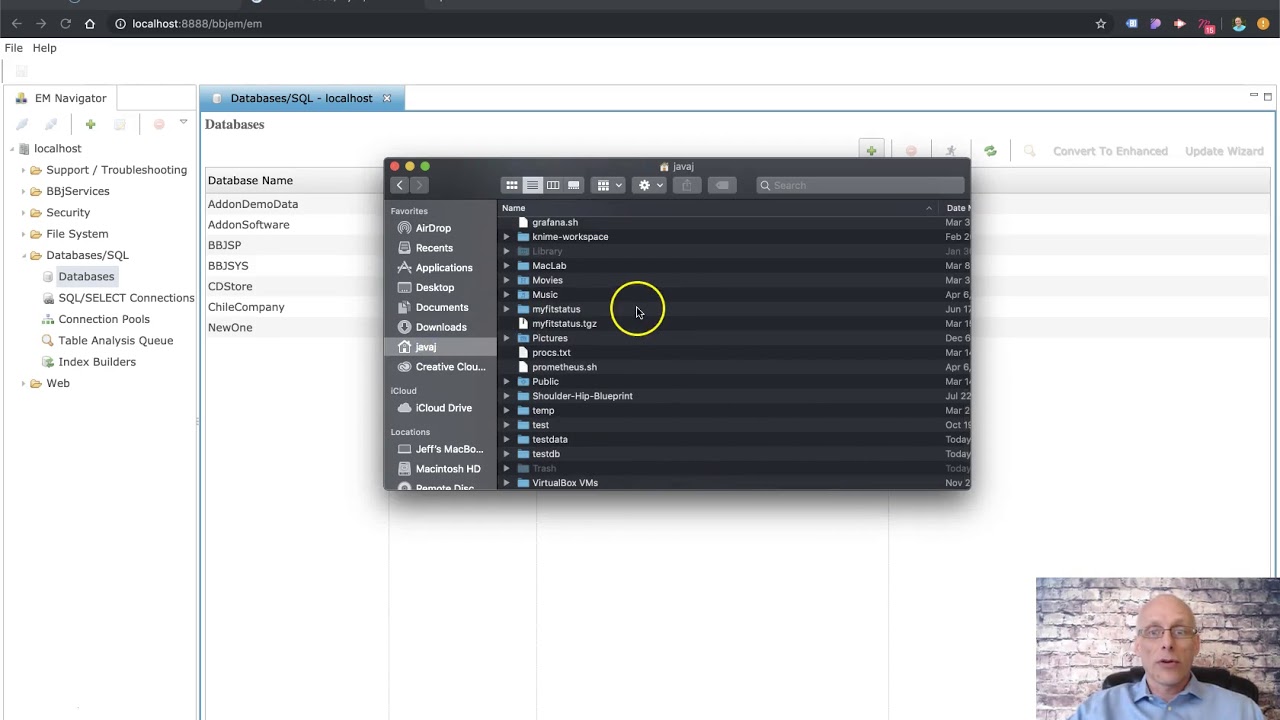This screenshot has width=1280, height=720.
Task: Switch Finder to icon view
Action: pos(511,185)
